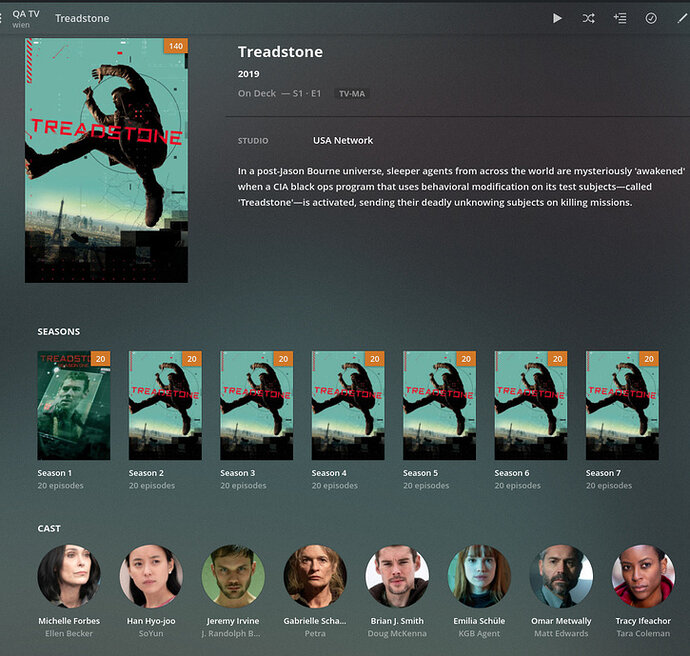Click the Season 2 title text
This screenshot has width=690, height=656.
[x=146, y=473]
